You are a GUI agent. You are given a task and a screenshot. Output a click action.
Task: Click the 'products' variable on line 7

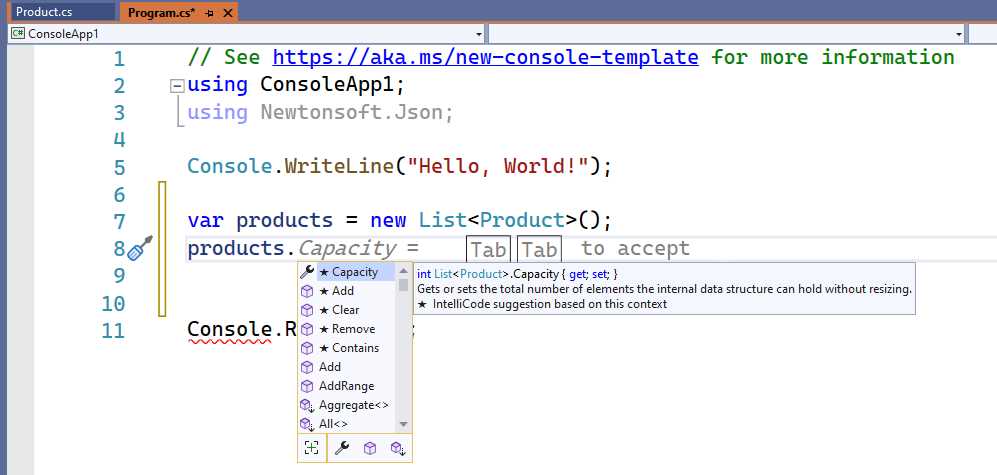click(284, 221)
